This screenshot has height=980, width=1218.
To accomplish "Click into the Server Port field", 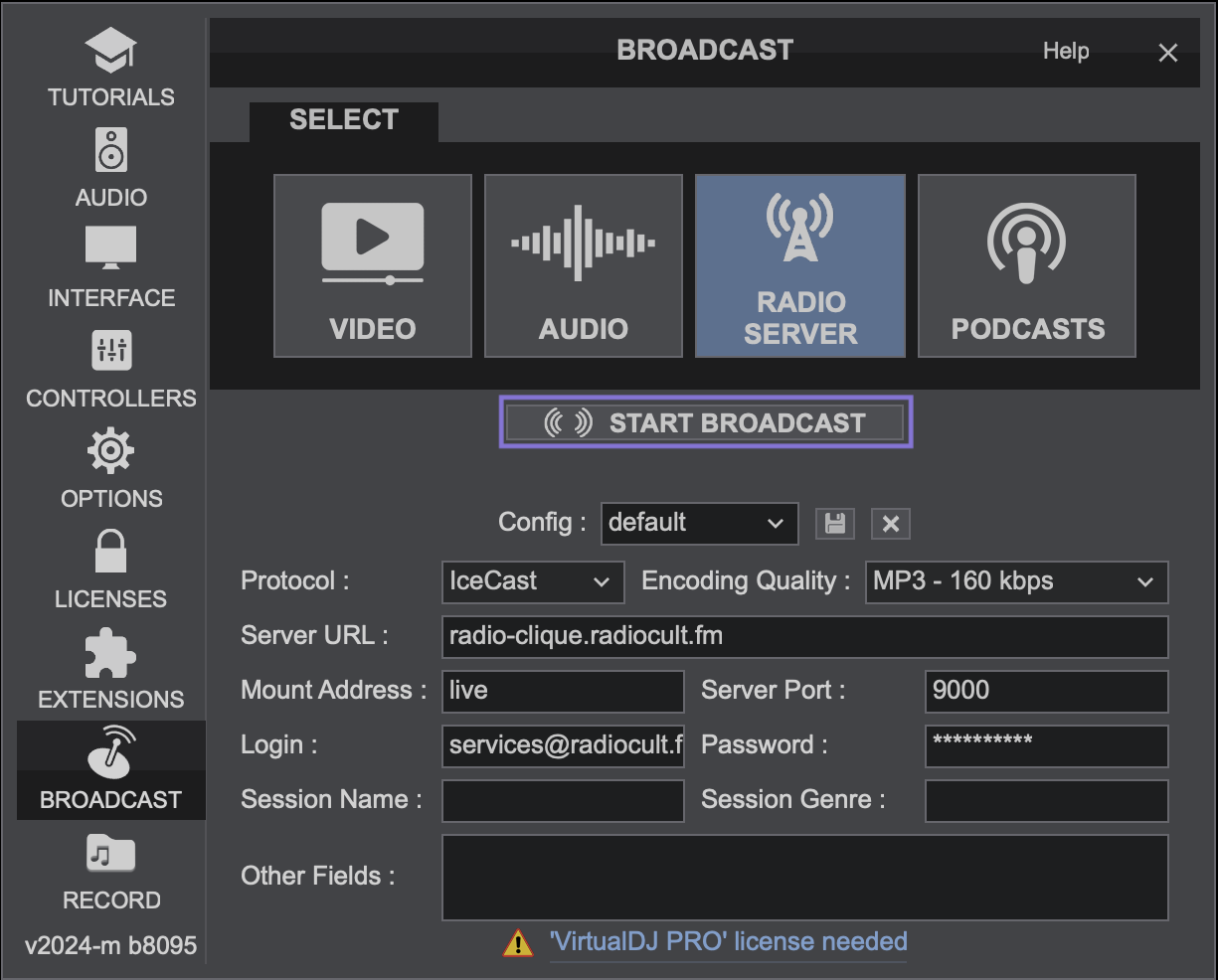I will (x=1046, y=691).
